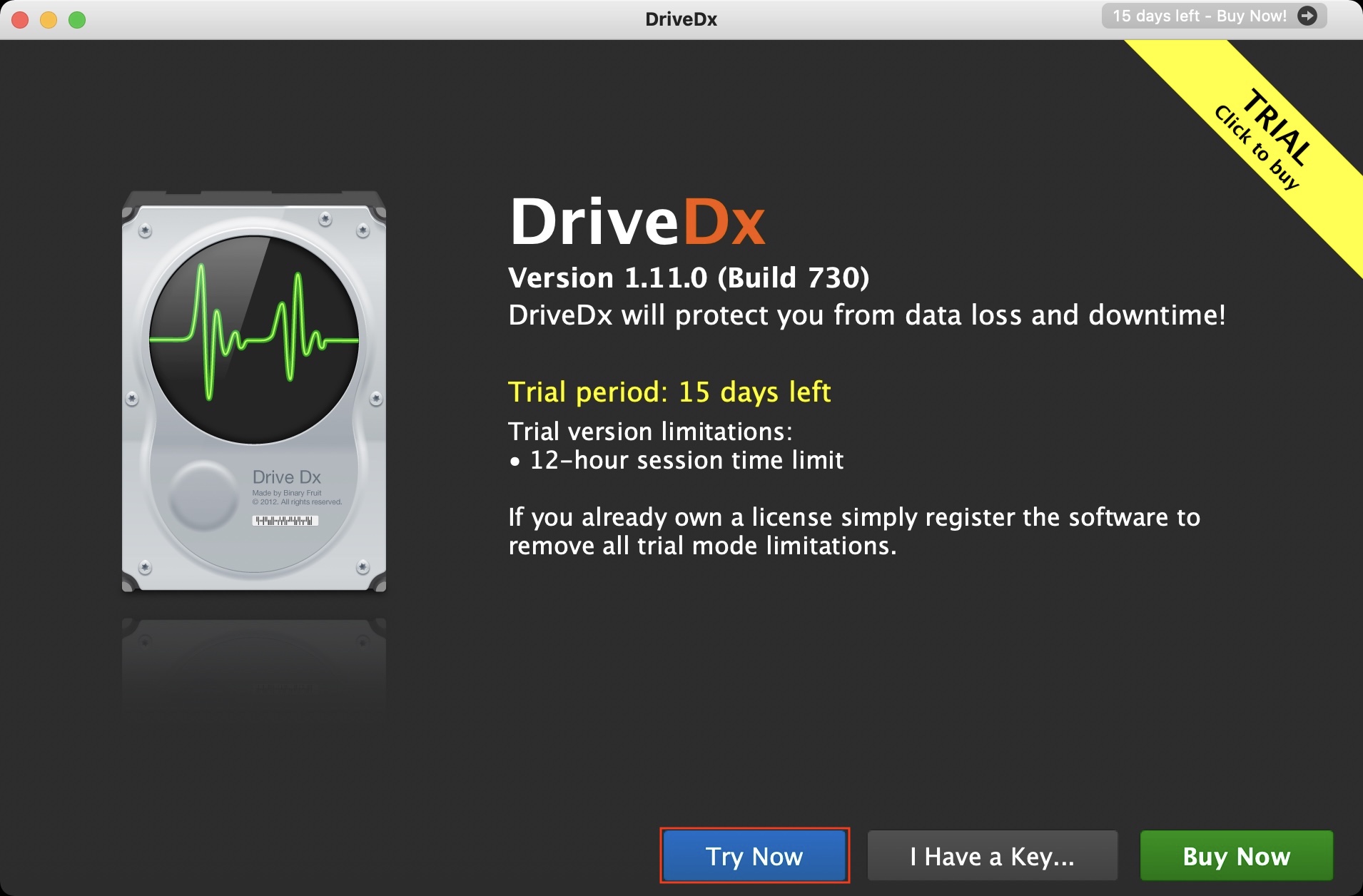Click the 12-hour session time limit text
The image size is (1363, 896).
tap(686, 460)
